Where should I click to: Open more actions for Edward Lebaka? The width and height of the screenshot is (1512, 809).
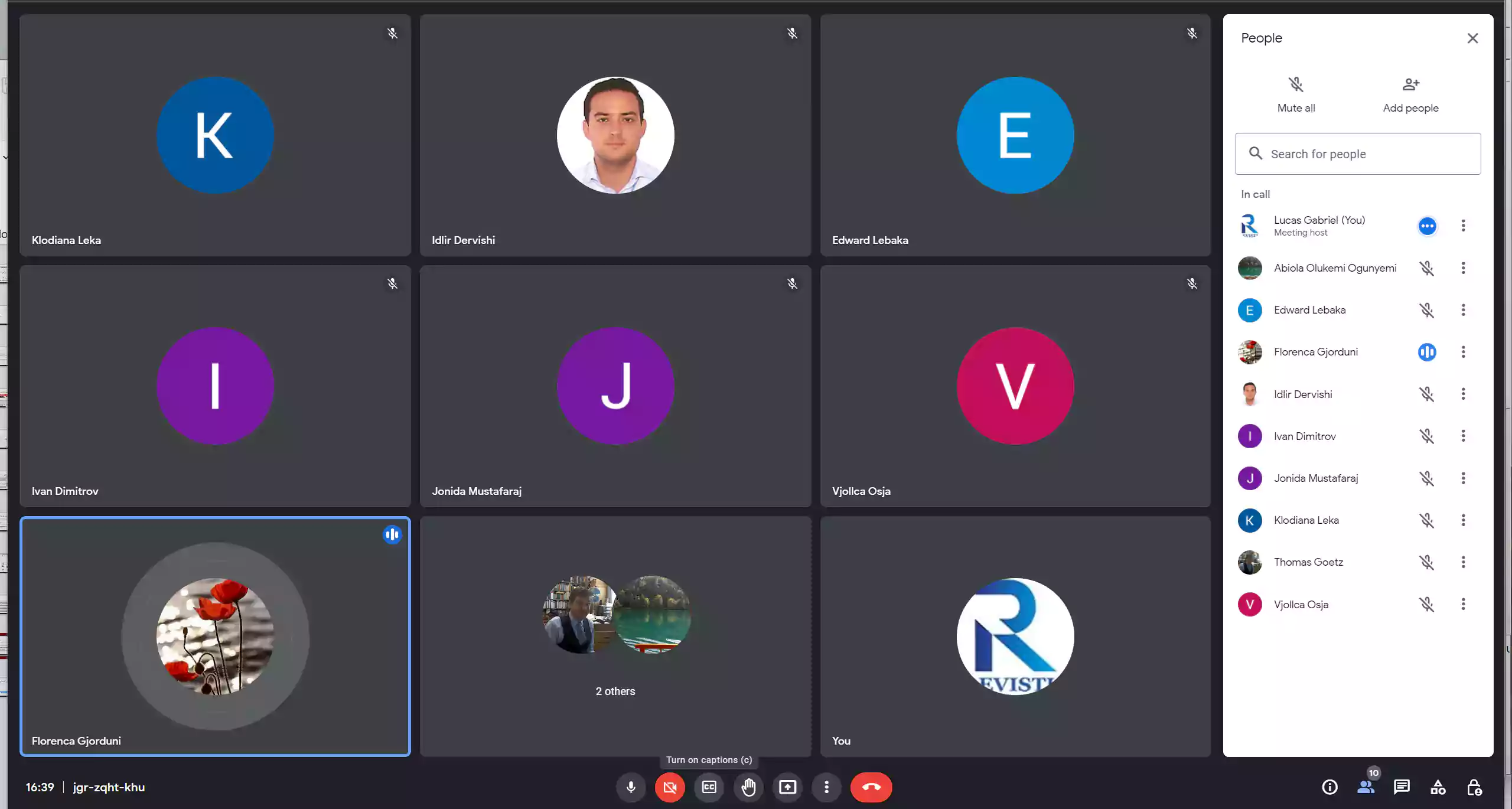[x=1463, y=310]
